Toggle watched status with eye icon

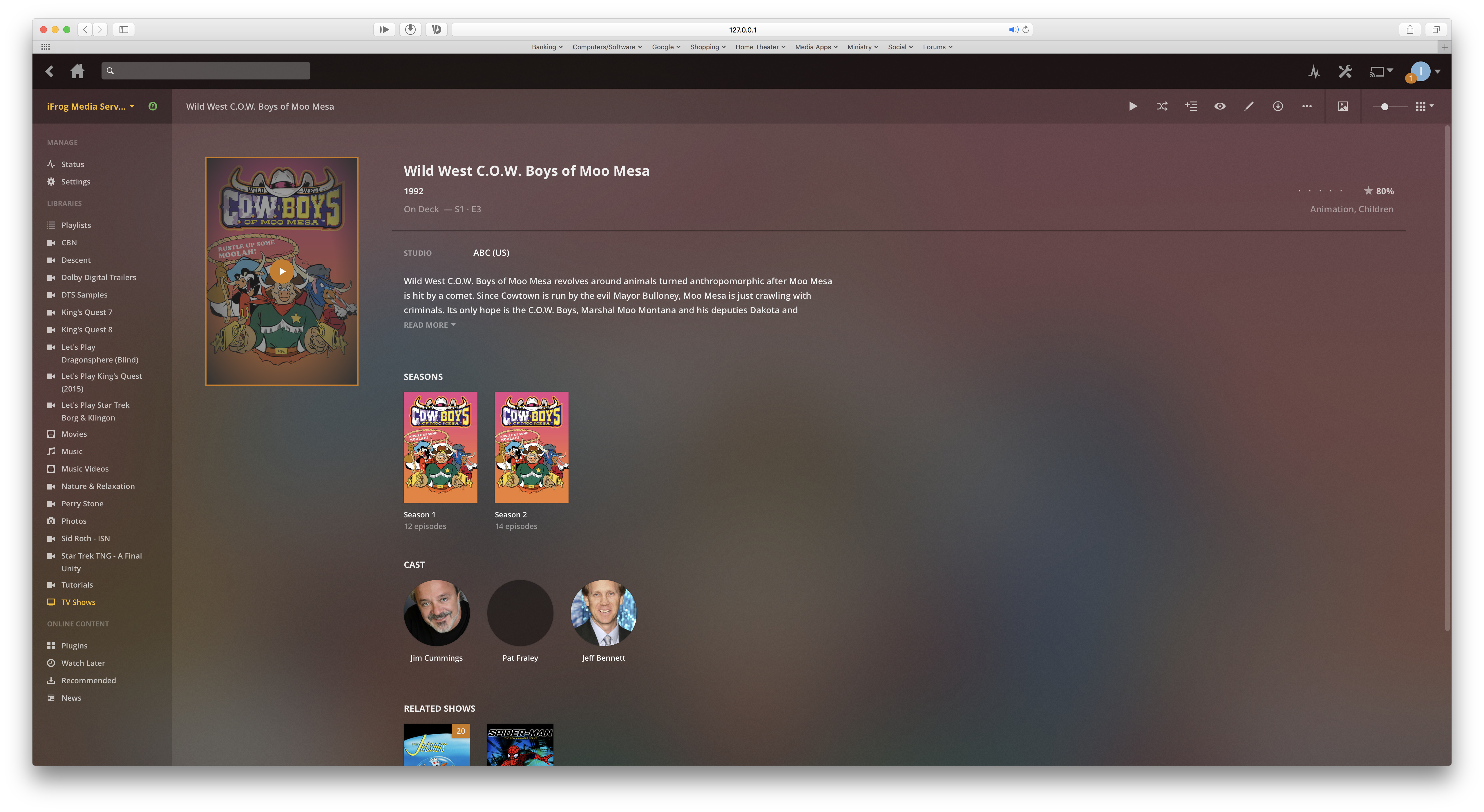click(1219, 106)
